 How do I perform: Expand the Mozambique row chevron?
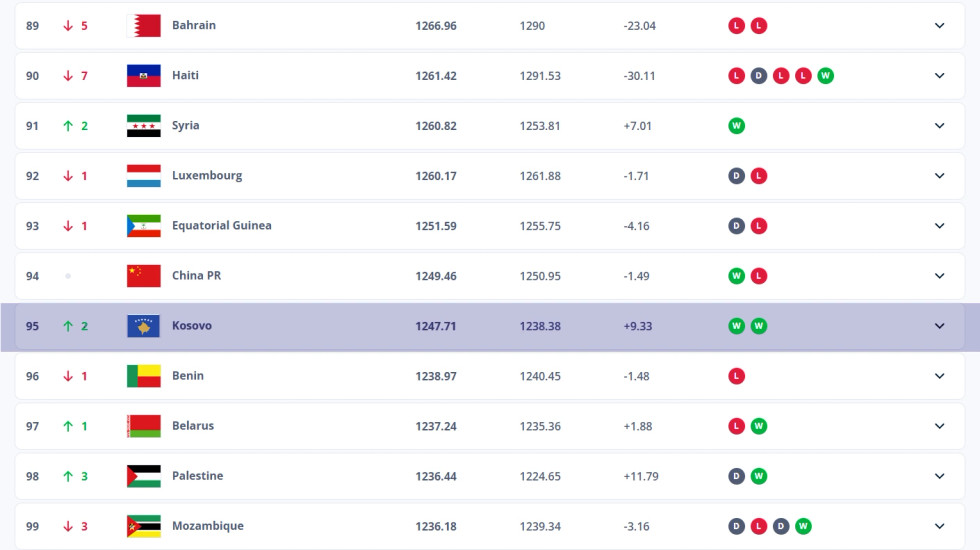(x=939, y=526)
